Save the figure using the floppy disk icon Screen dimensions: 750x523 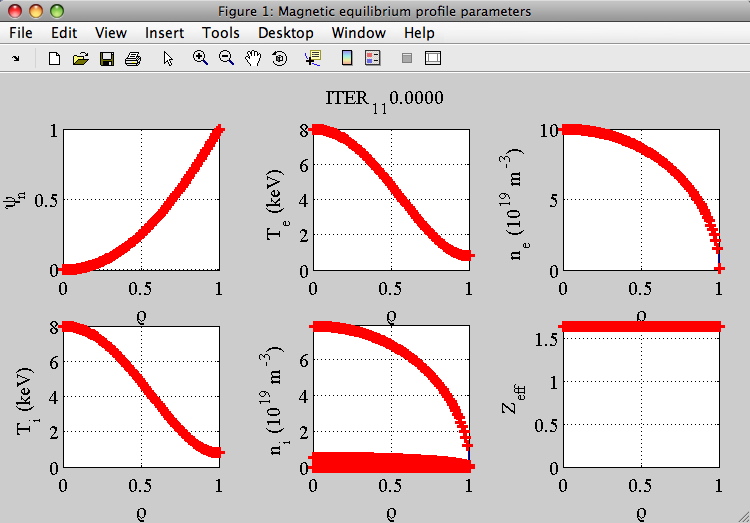point(107,59)
